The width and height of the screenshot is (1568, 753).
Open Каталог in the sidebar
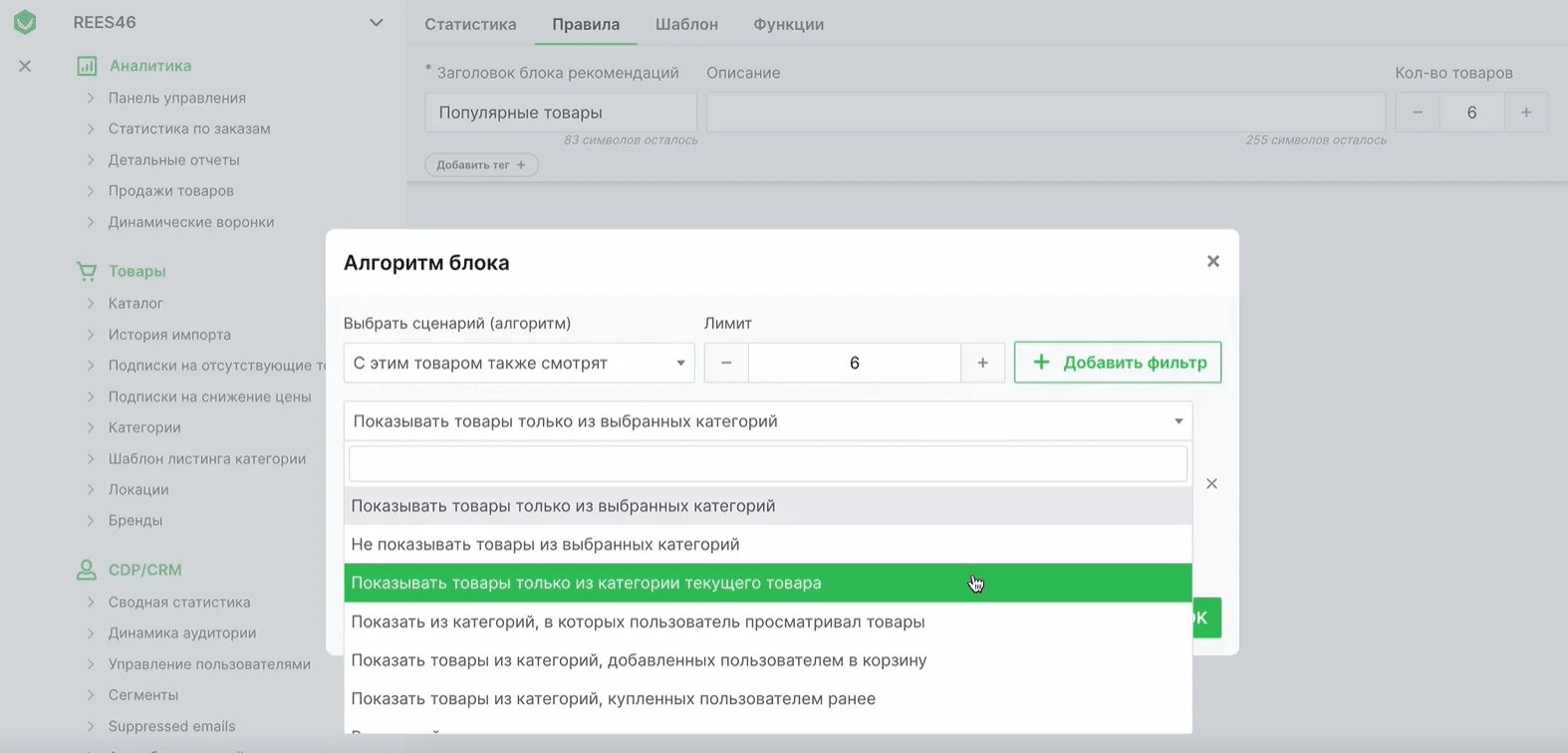pos(135,303)
